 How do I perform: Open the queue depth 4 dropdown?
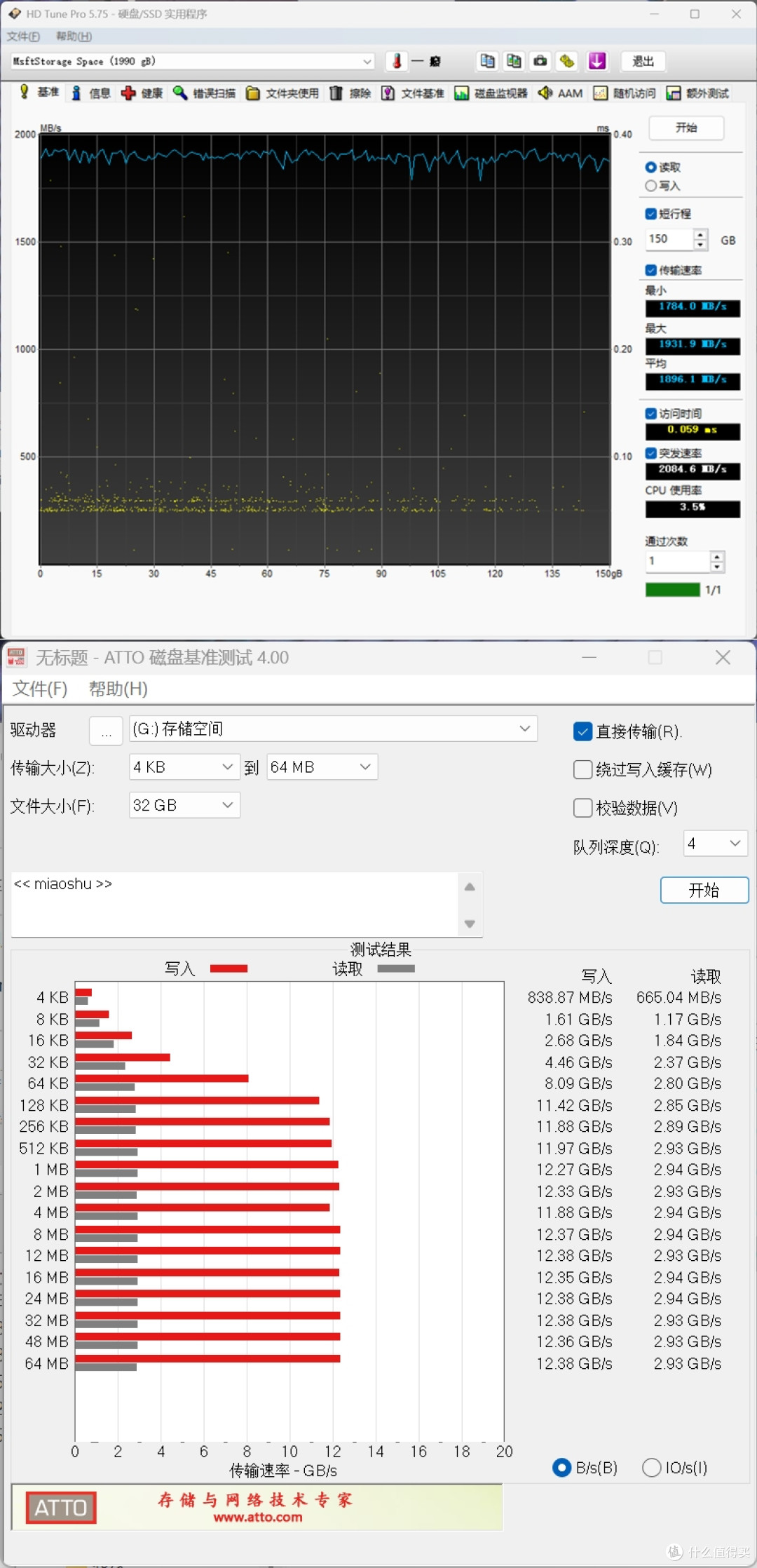click(x=716, y=843)
